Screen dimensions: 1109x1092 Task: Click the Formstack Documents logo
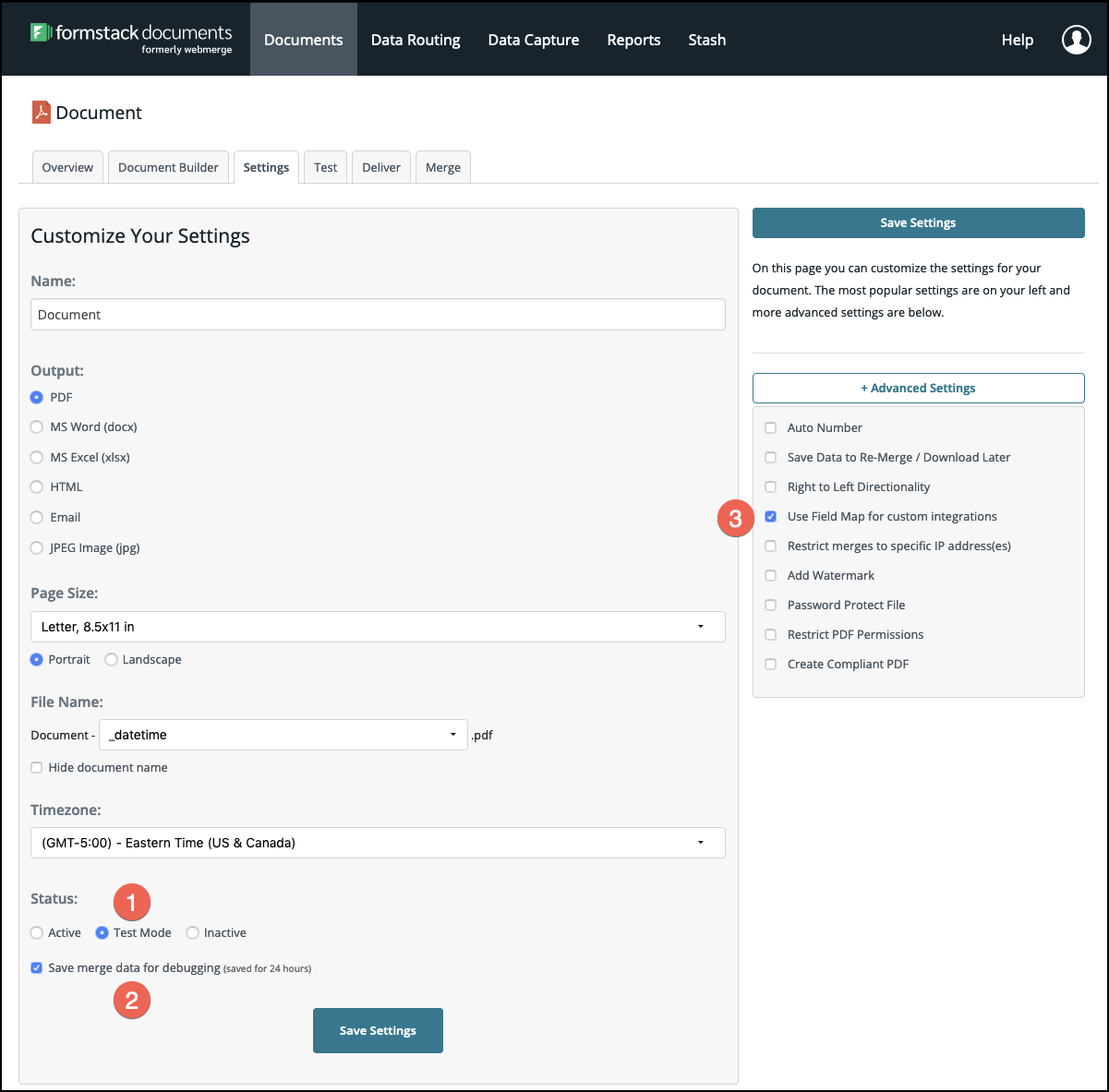(x=131, y=39)
